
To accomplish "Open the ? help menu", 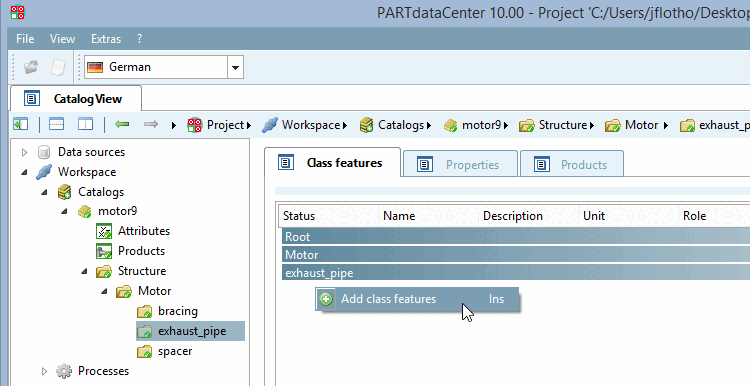I will (x=139, y=39).
